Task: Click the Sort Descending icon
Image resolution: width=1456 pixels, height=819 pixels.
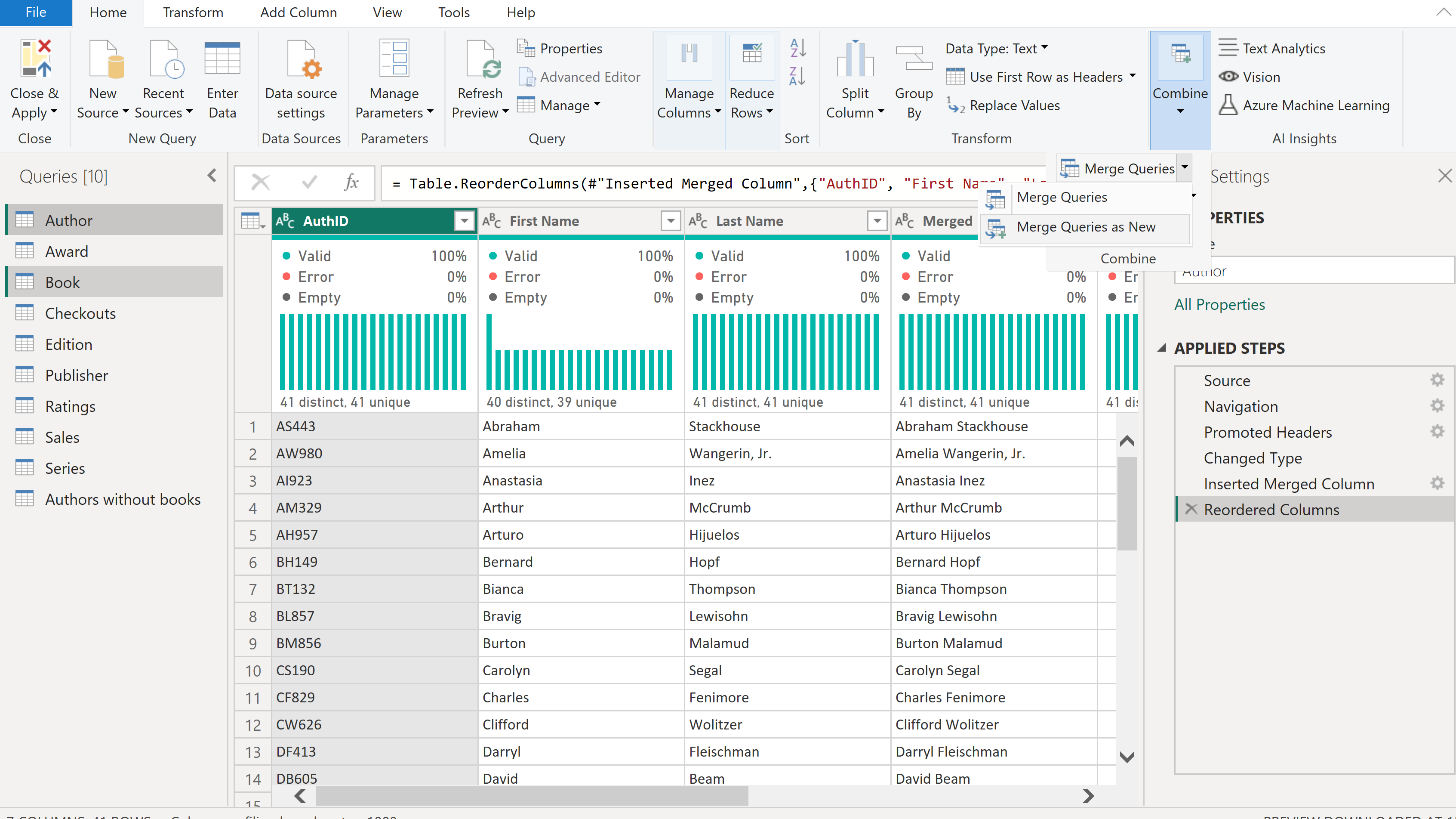Action: point(797,76)
